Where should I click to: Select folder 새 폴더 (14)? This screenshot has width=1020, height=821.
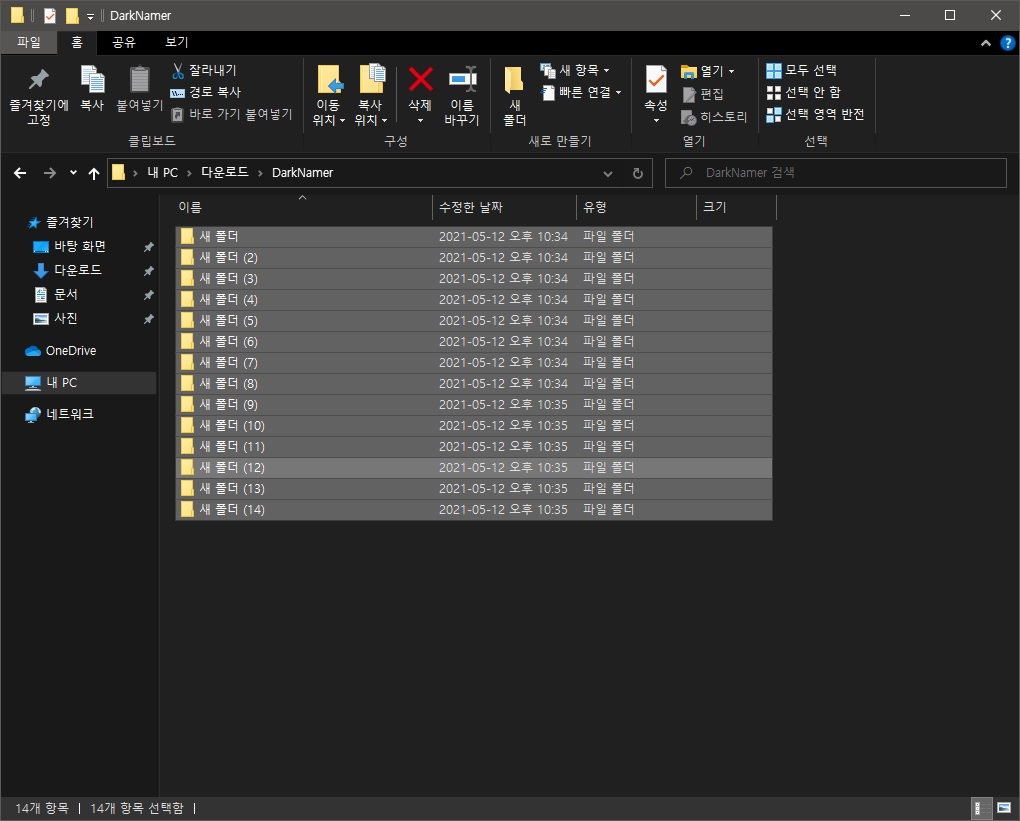474,509
